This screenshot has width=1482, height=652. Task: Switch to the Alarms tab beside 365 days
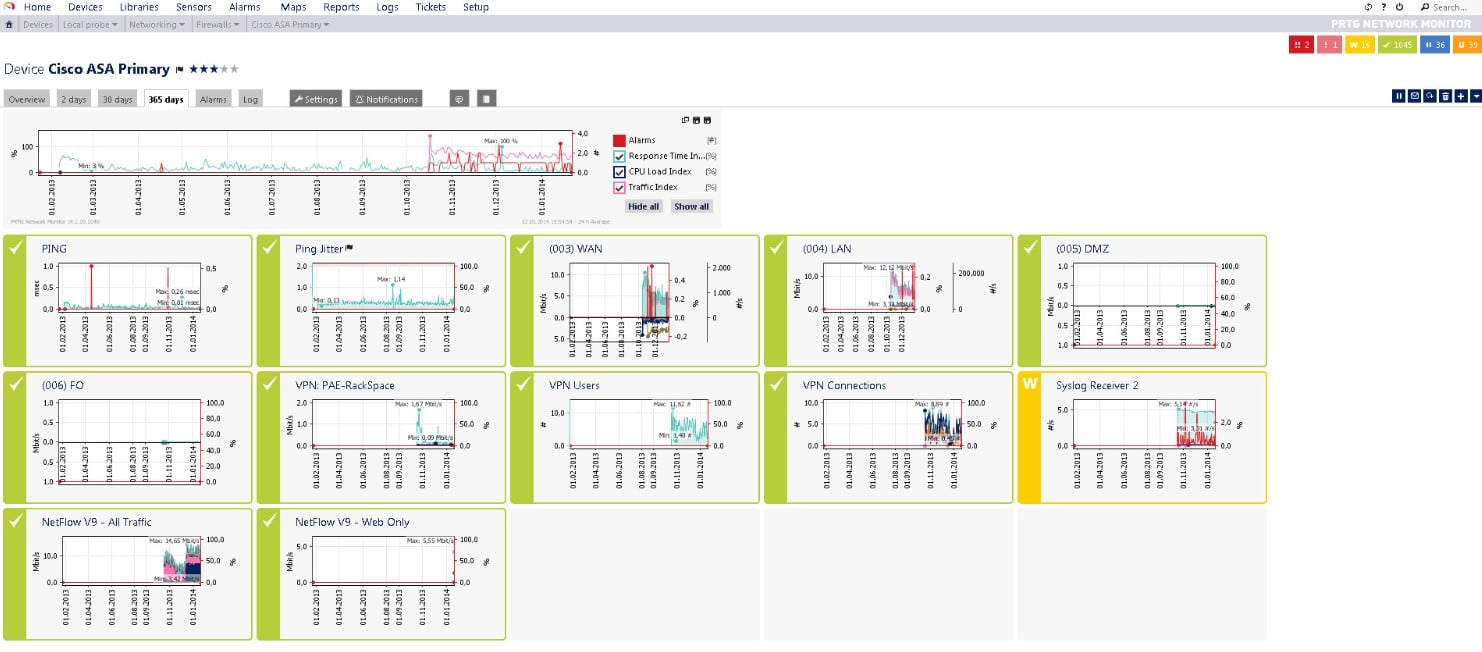pyautogui.click(x=213, y=99)
